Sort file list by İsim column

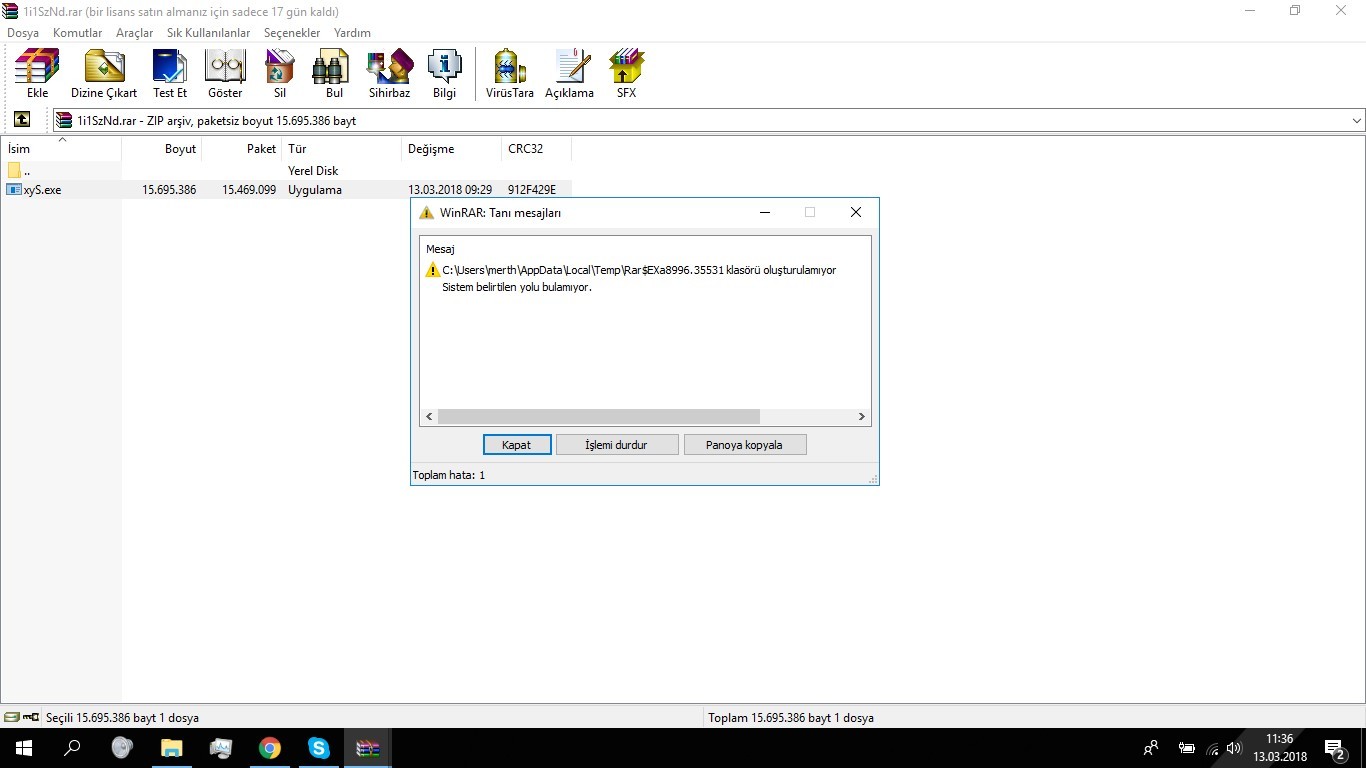tap(61, 149)
